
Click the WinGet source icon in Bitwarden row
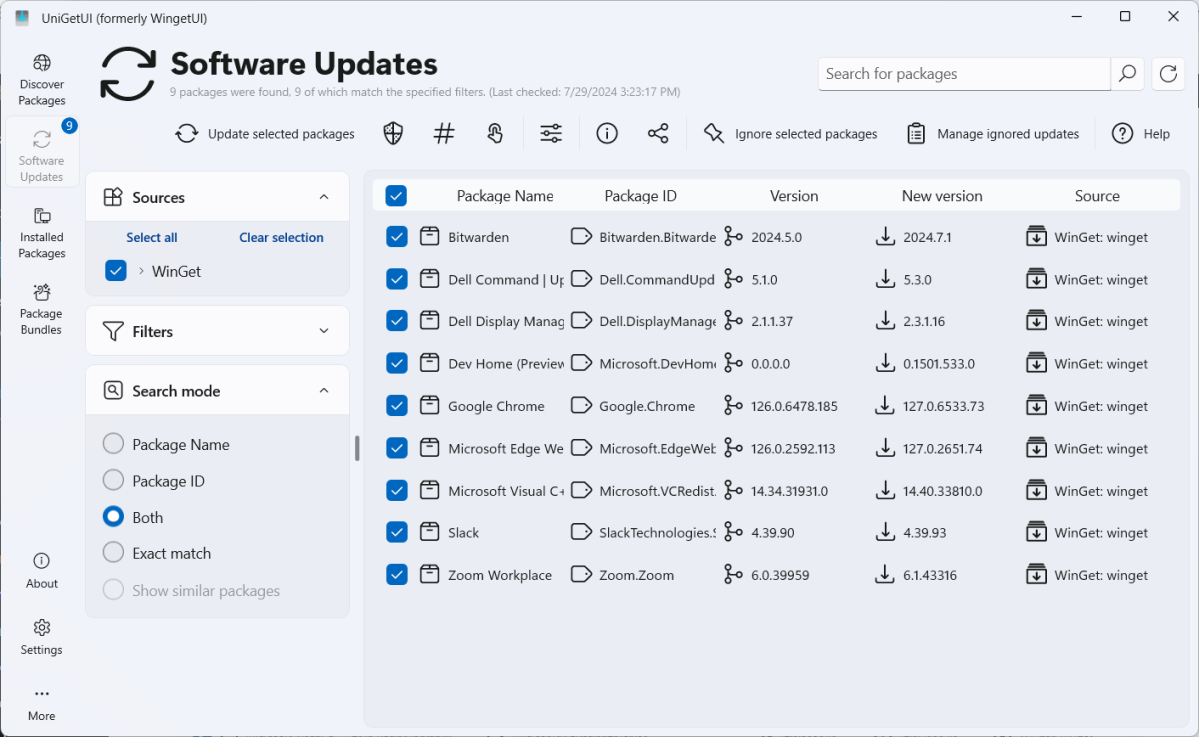coord(1036,236)
